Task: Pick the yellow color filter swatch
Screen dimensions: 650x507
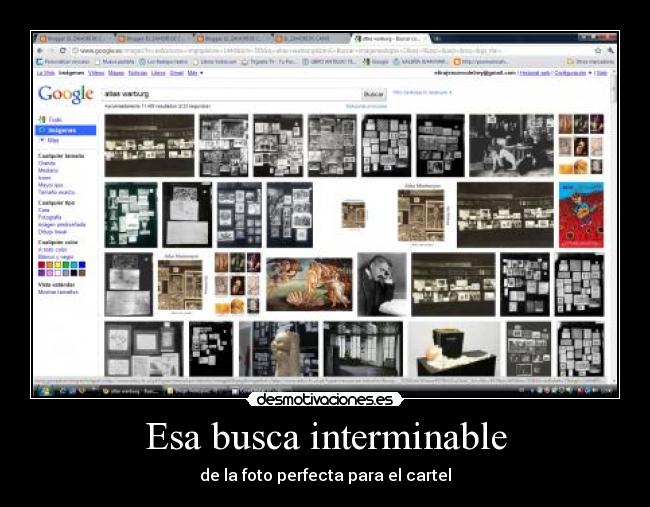Action: pos(58,265)
